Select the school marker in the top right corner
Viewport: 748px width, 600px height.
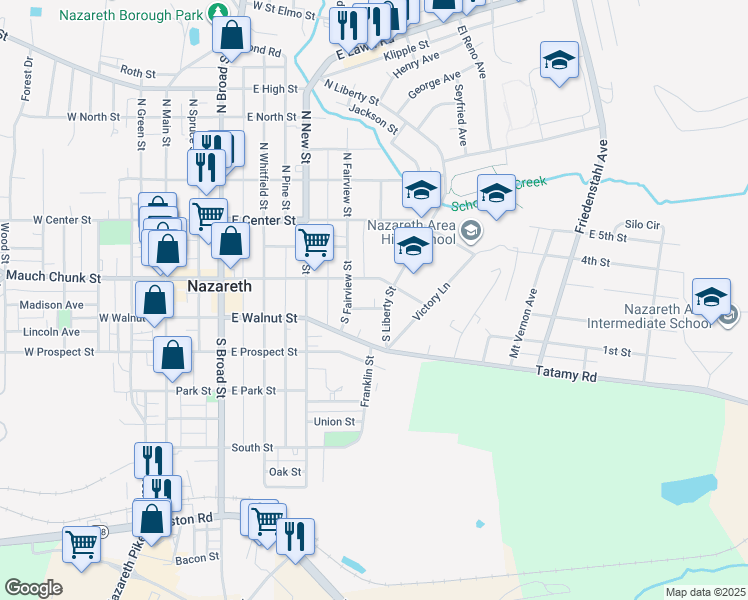[x=560, y=61]
